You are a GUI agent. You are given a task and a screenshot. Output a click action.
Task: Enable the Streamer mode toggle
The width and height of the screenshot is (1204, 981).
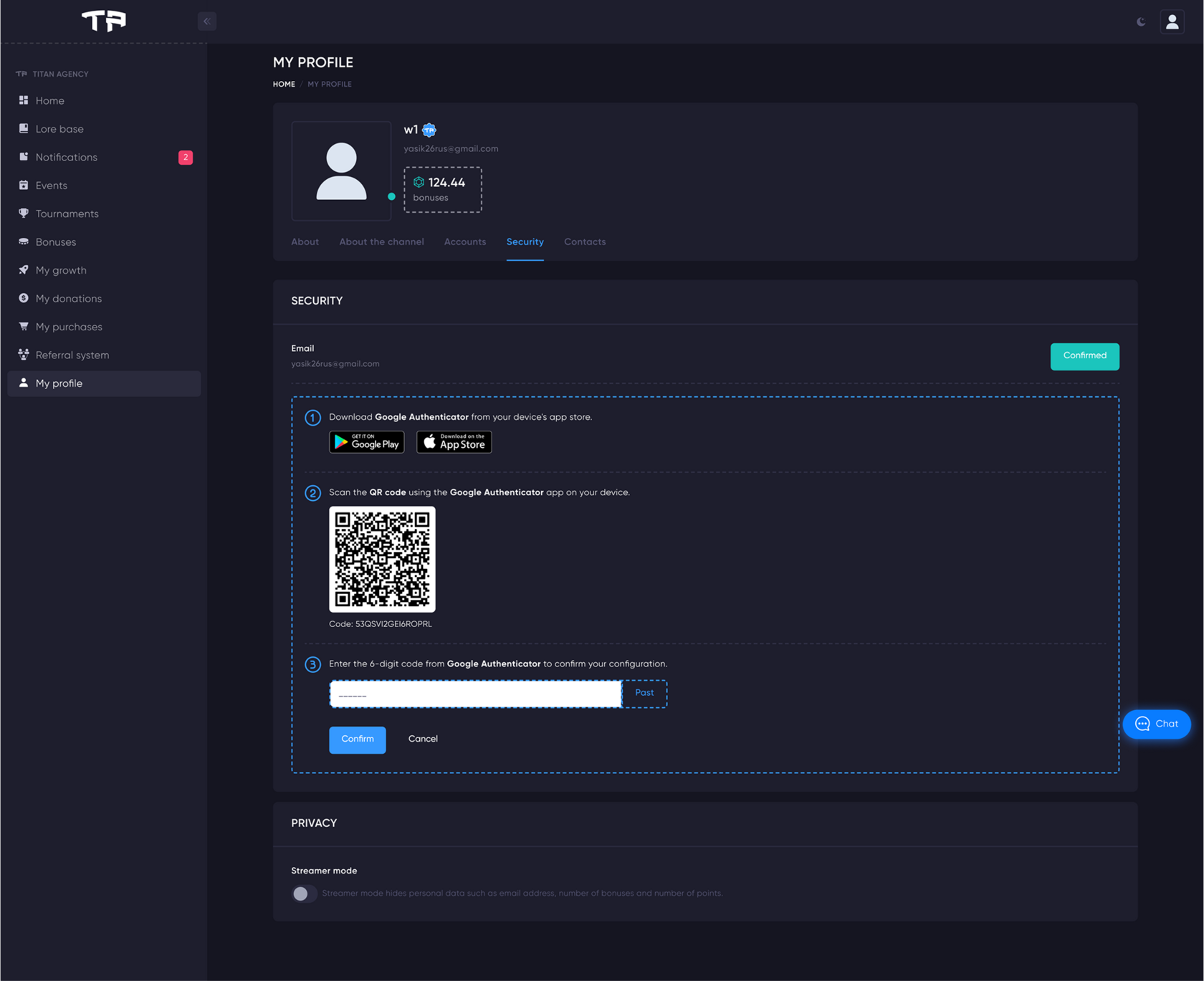click(304, 894)
